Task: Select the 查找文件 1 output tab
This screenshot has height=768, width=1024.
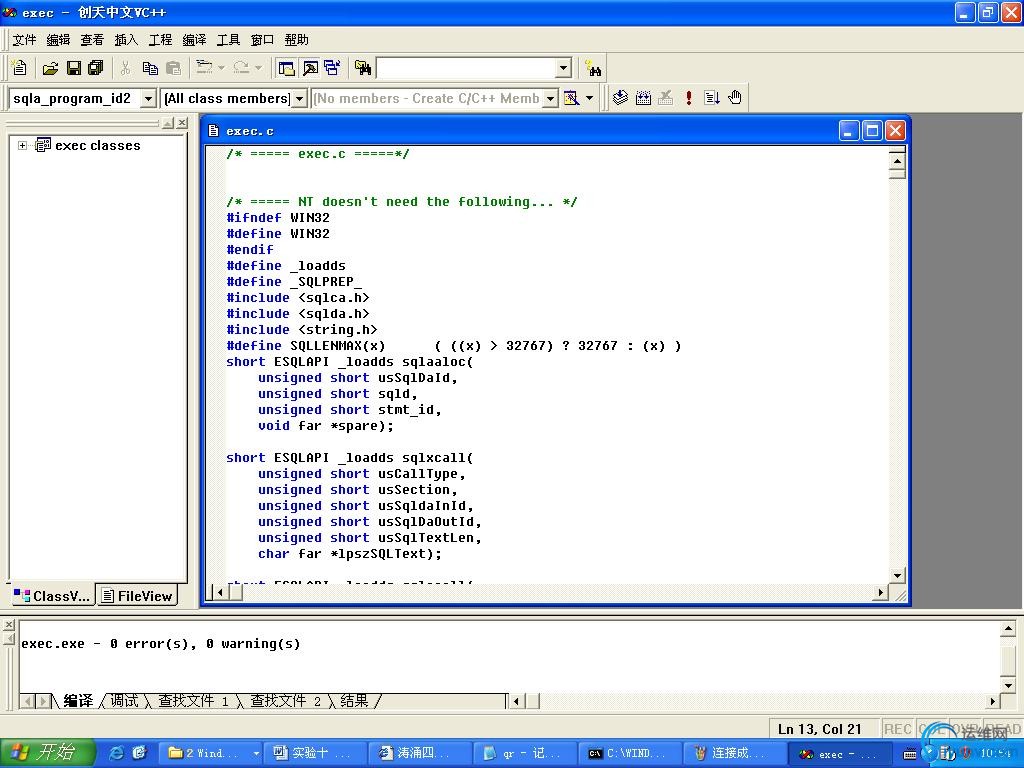Action: click(193, 701)
